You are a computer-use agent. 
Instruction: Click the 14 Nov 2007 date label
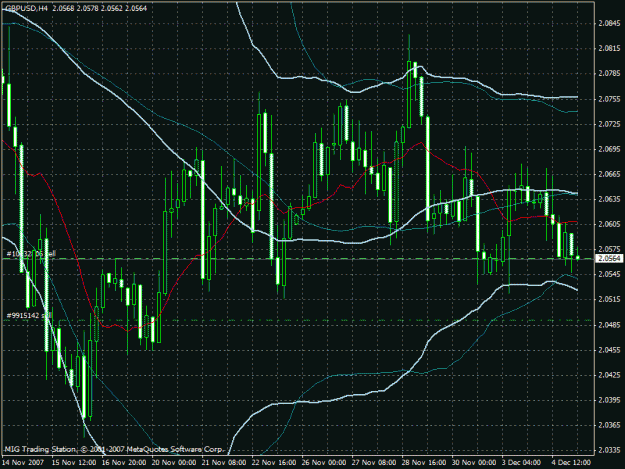(x=23, y=463)
